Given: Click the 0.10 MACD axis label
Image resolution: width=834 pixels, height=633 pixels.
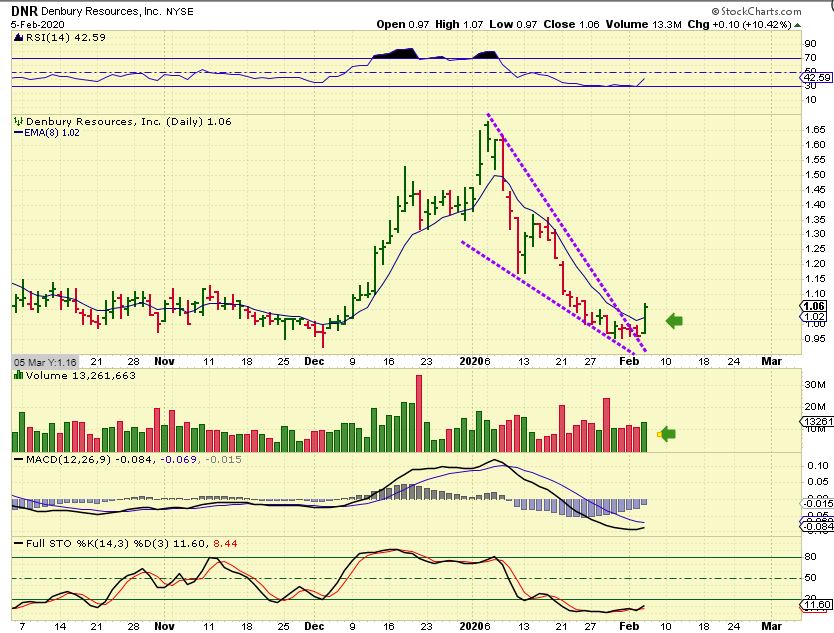Looking at the screenshot, I should (x=818, y=465).
